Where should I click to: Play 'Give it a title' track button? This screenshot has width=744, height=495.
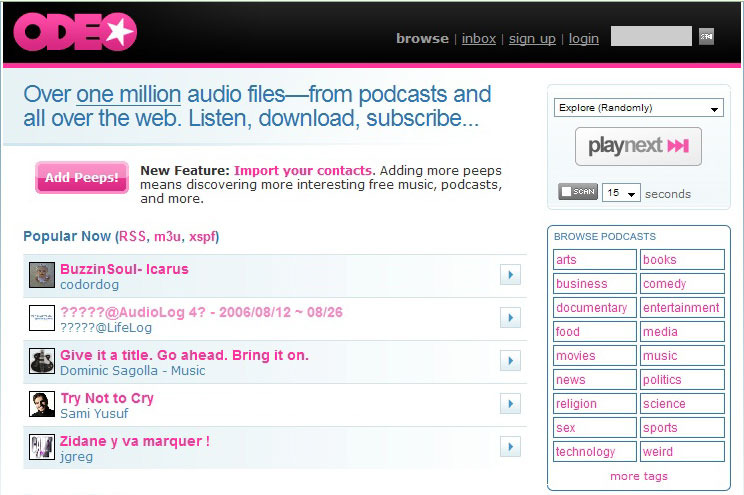pos(511,361)
